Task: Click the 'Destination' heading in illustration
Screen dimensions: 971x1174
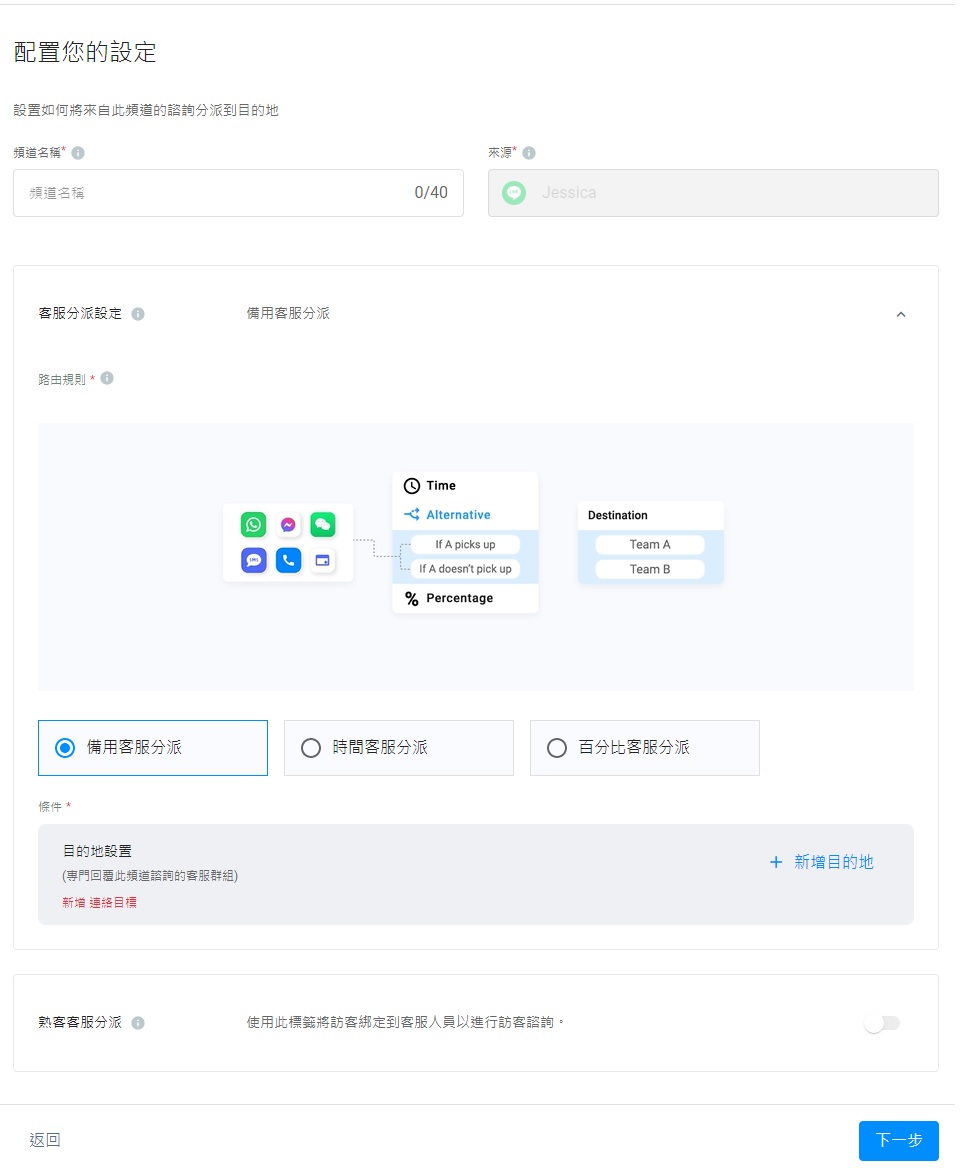Action: [x=618, y=515]
